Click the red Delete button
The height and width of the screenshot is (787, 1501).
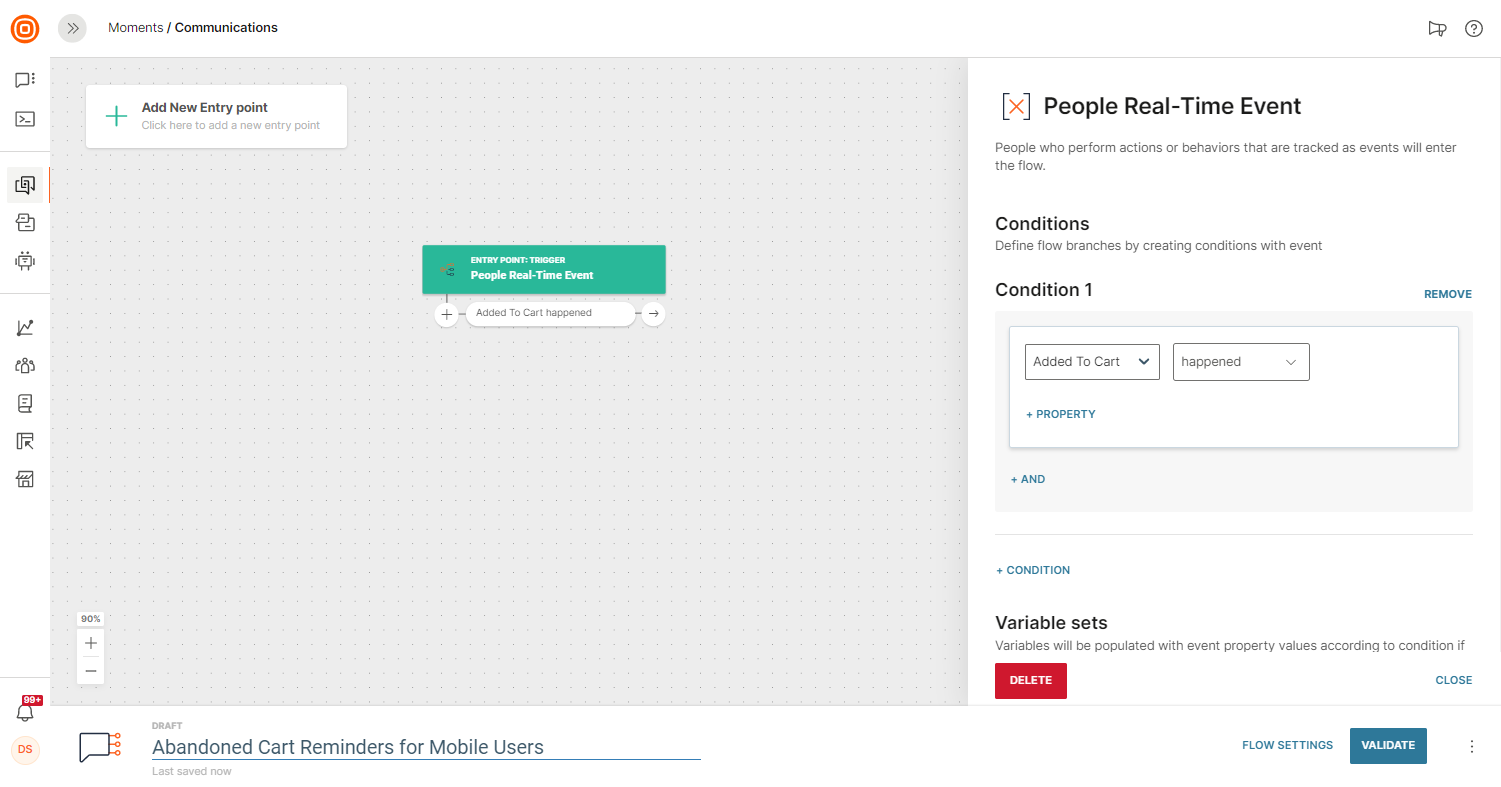pyautogui.click(x=1030, y=680)
